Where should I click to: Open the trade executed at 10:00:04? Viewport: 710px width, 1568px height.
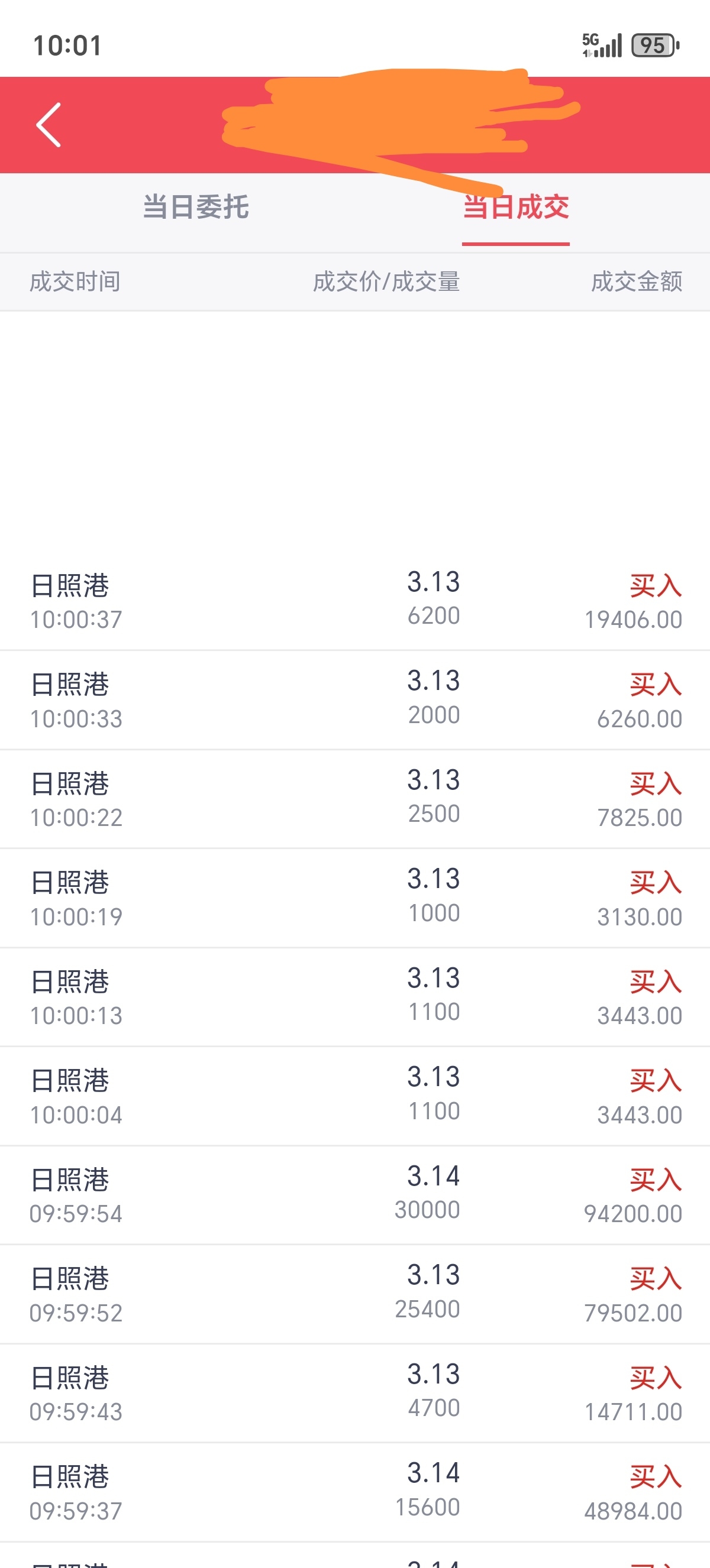[355, 1096]
